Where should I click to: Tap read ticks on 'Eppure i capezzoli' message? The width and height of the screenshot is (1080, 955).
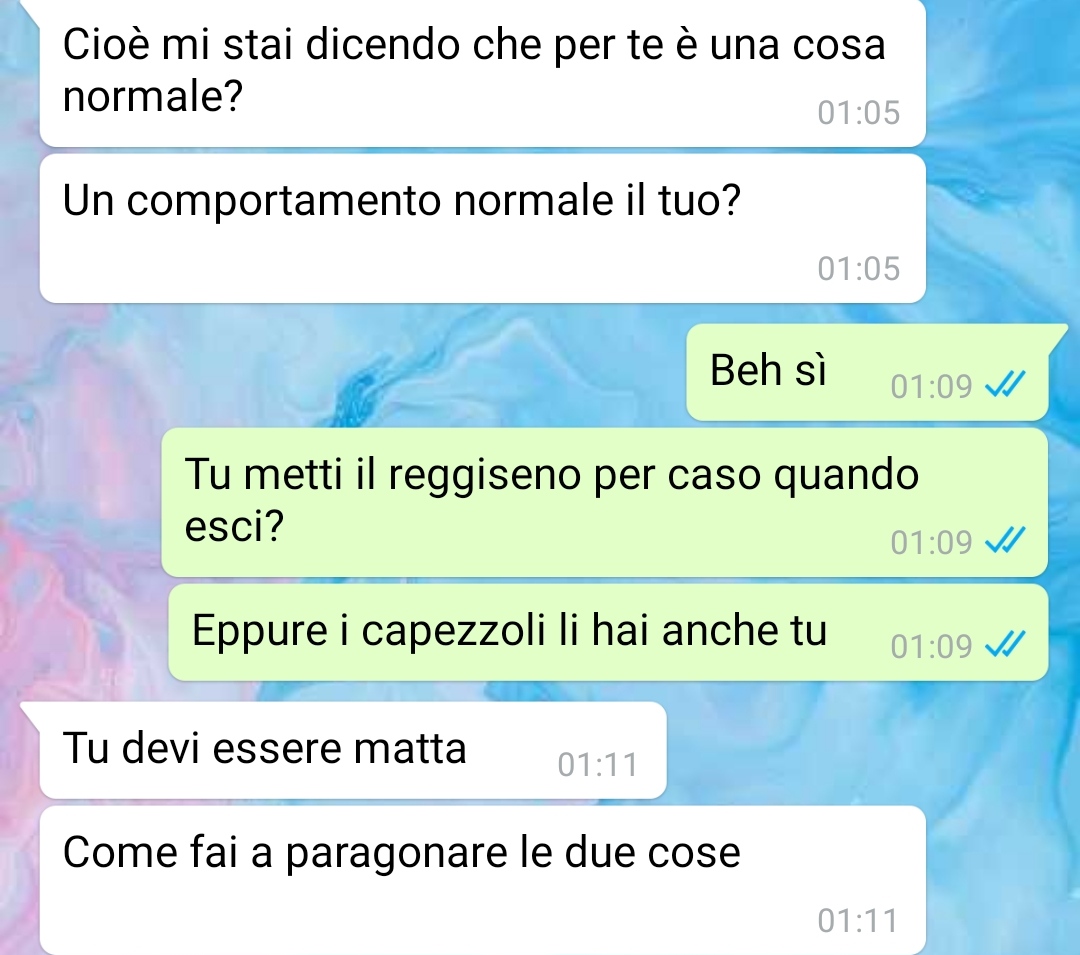click(1006, 644)
